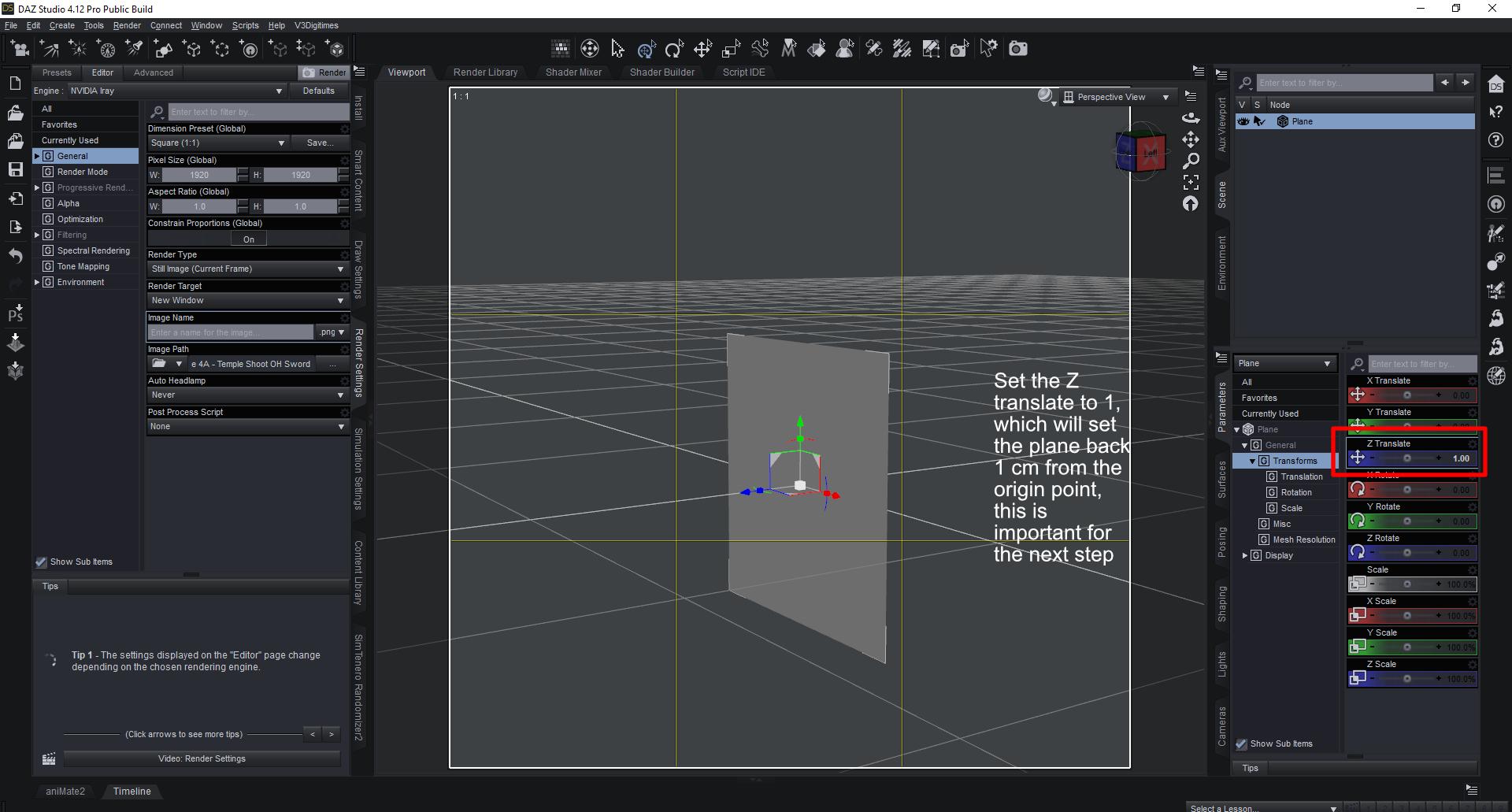Screen dimensions: 1512x812
Task: Open the Render Type dropdown
Action: (248, 269)
